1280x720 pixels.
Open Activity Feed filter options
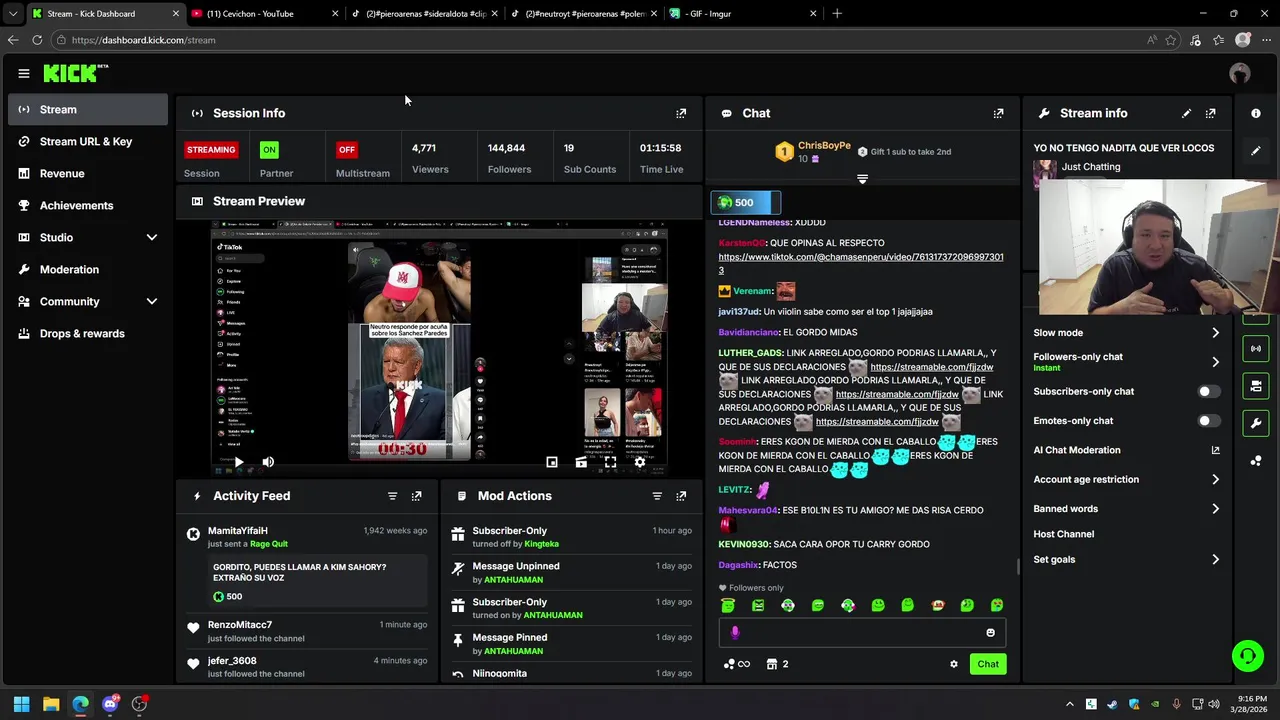tap(392, 496)
